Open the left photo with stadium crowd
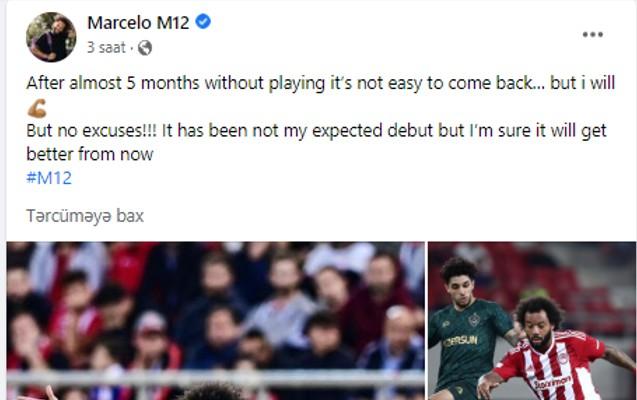Image resolution: width=637 pixels, height=400 pixels. [x=215, y=320]
